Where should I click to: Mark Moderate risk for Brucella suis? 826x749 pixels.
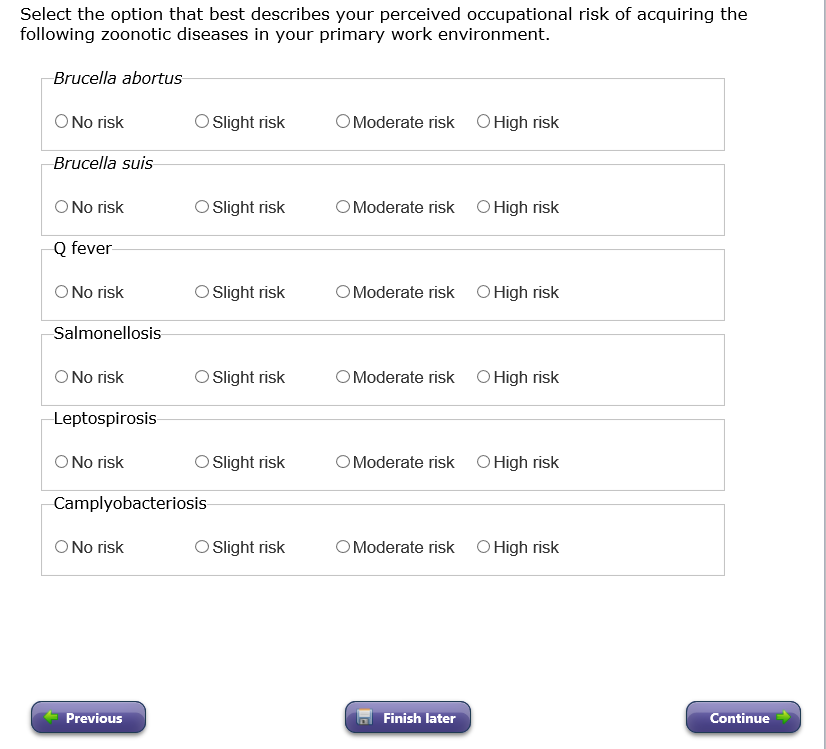[x=343, y=207]
